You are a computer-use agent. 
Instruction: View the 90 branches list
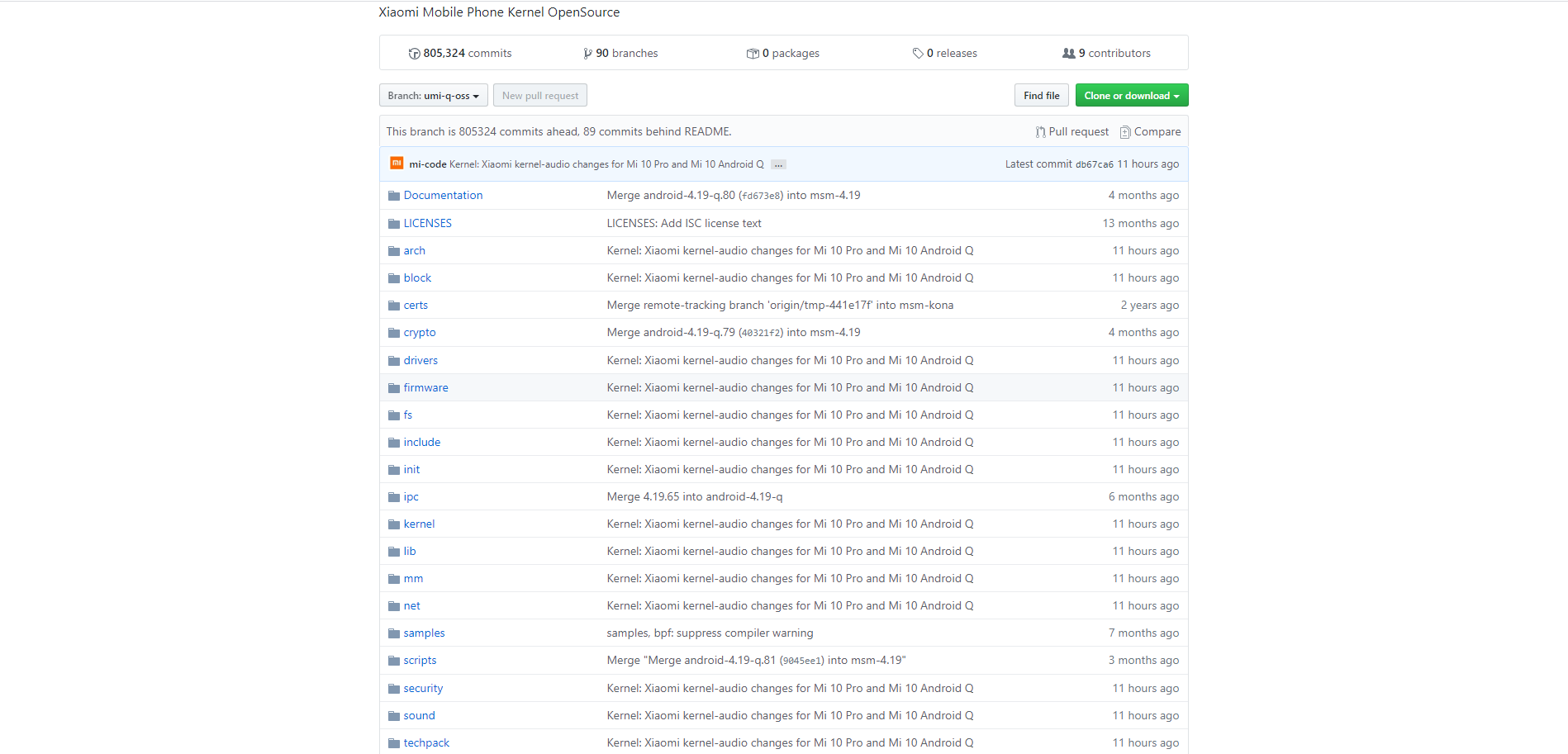(620, 53)
